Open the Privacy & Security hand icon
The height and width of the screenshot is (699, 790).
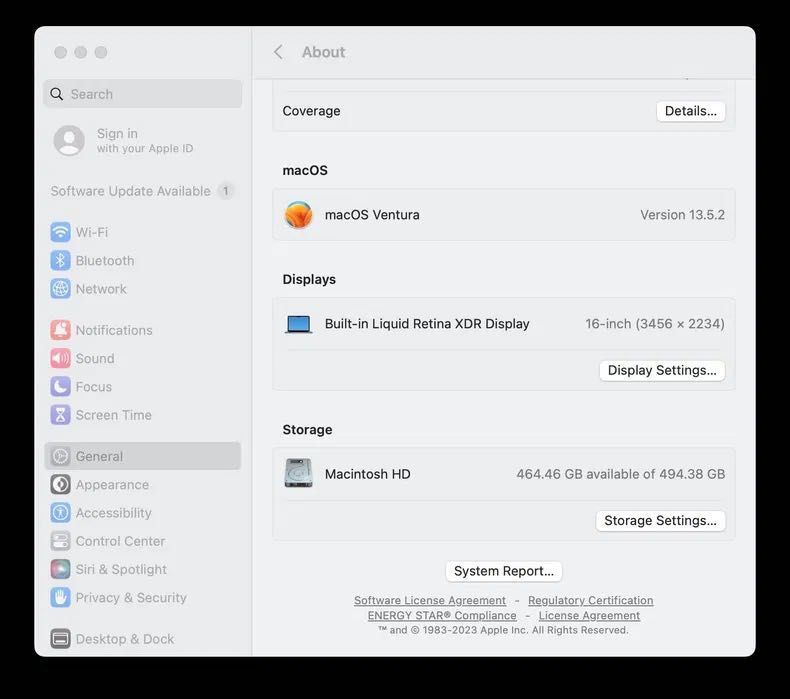[60, 597]
